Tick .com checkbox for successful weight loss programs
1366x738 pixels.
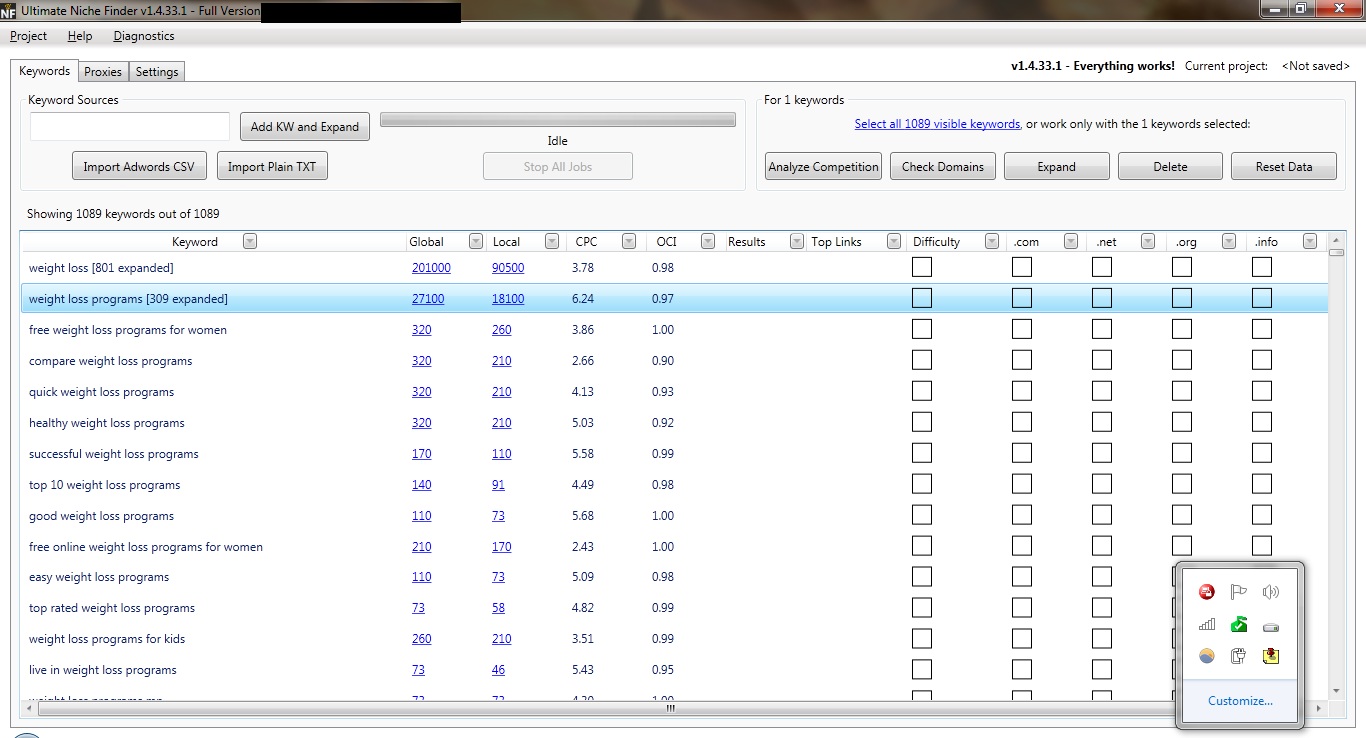1022,453
